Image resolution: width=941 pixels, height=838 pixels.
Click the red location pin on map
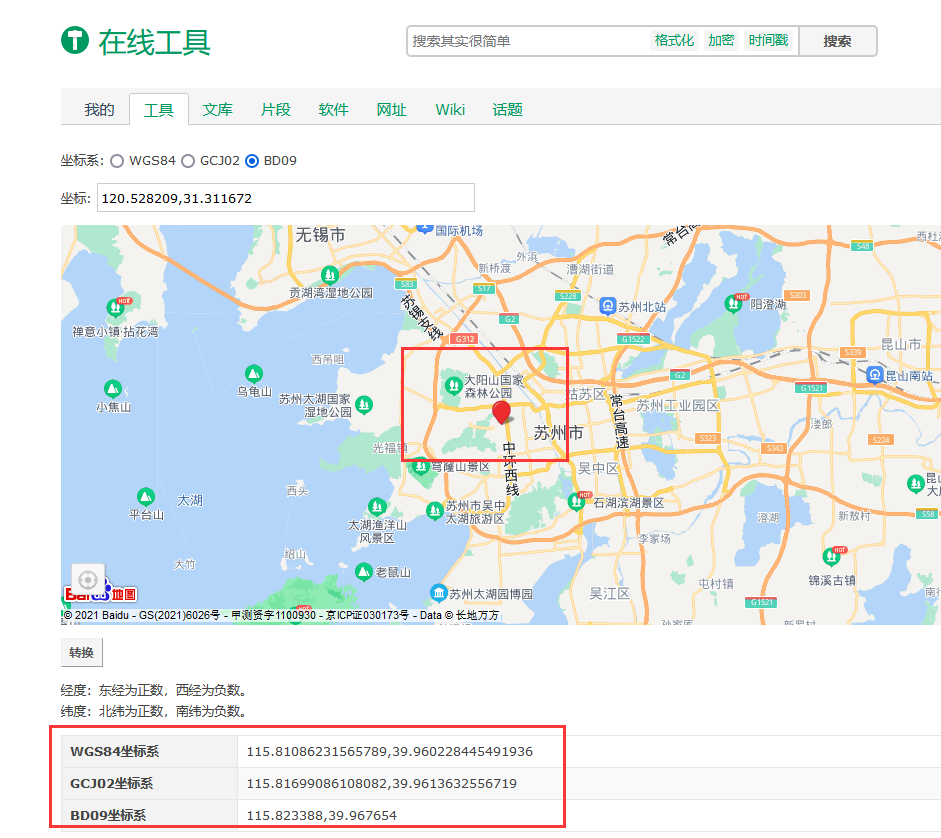pos(501,412)
